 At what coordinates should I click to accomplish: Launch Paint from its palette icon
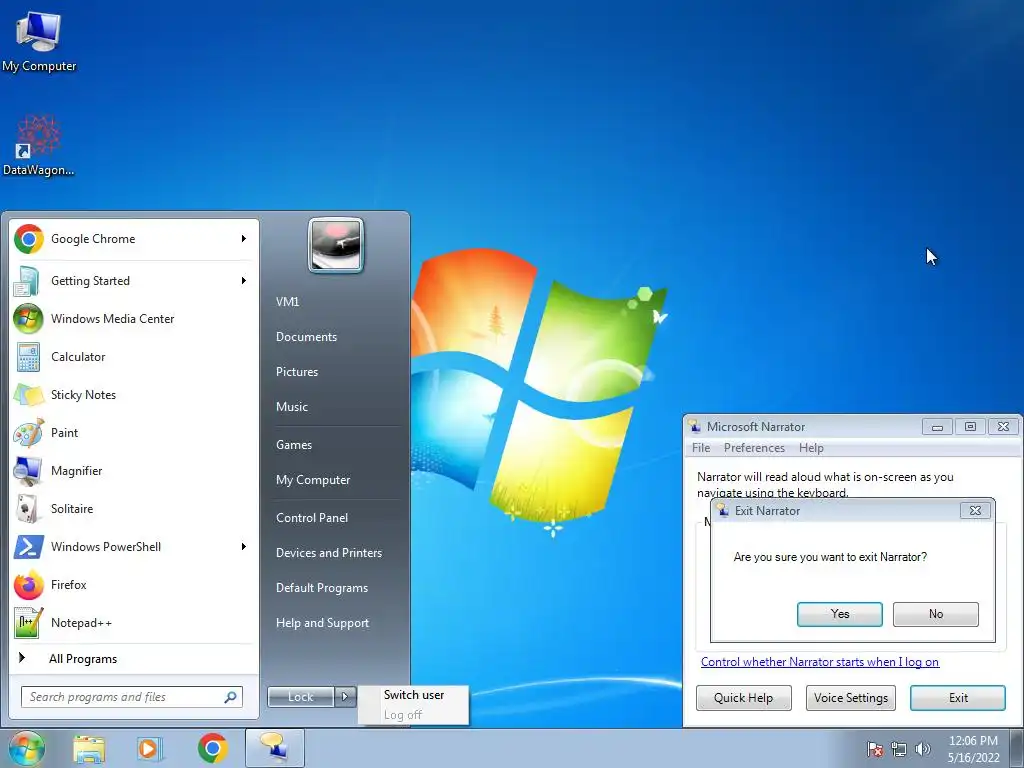point(29,432)
